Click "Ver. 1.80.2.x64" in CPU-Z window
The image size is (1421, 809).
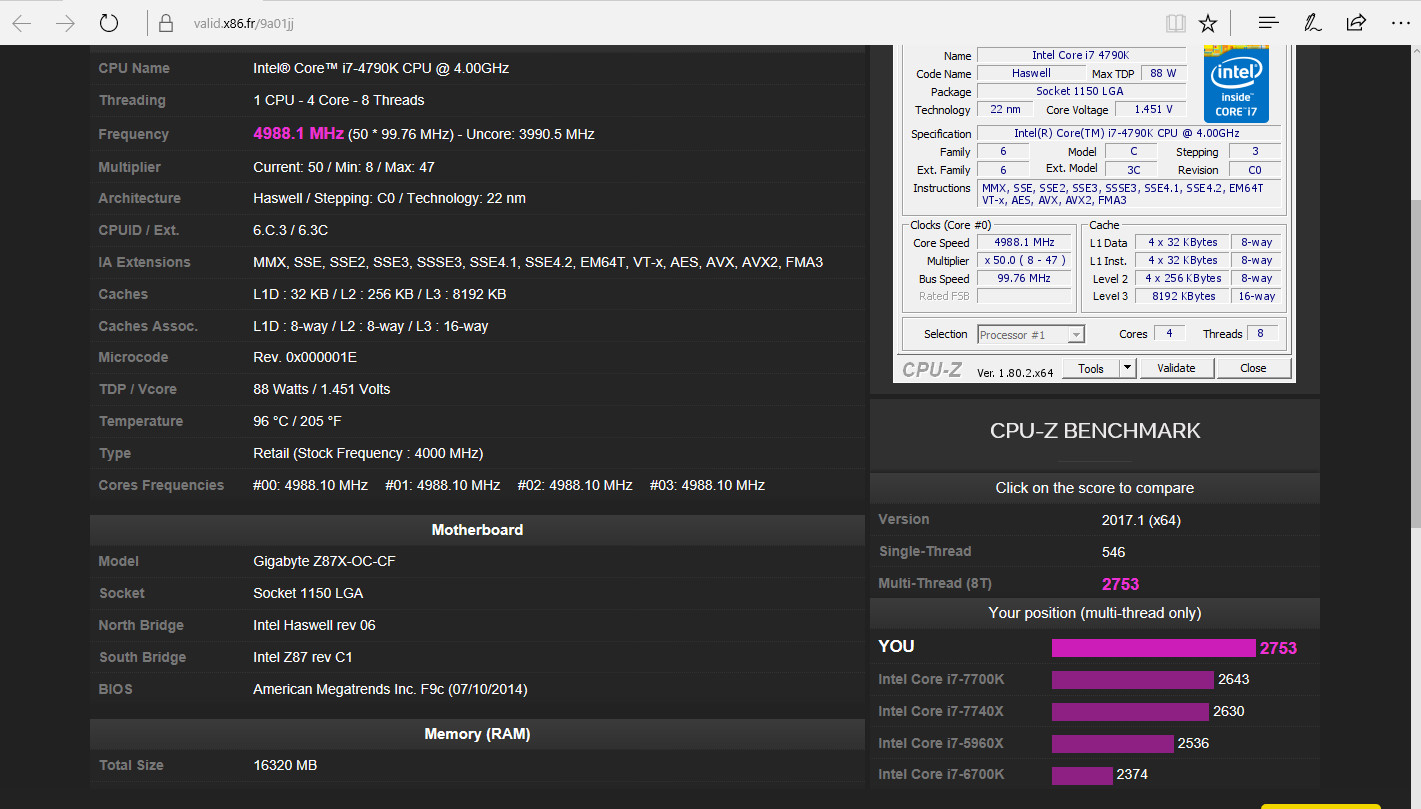(1016, 372)
